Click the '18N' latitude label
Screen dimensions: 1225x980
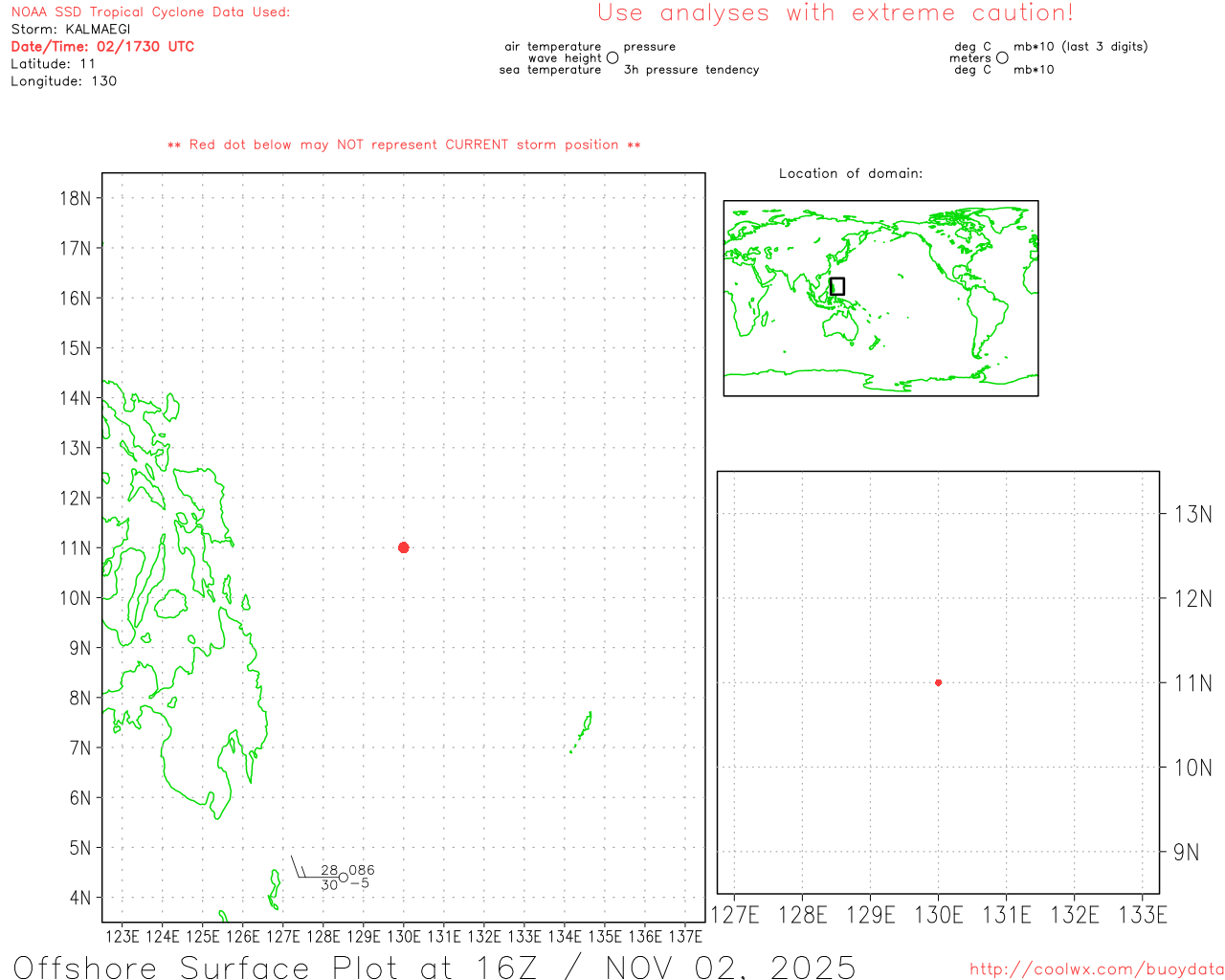tap(76, 199)
